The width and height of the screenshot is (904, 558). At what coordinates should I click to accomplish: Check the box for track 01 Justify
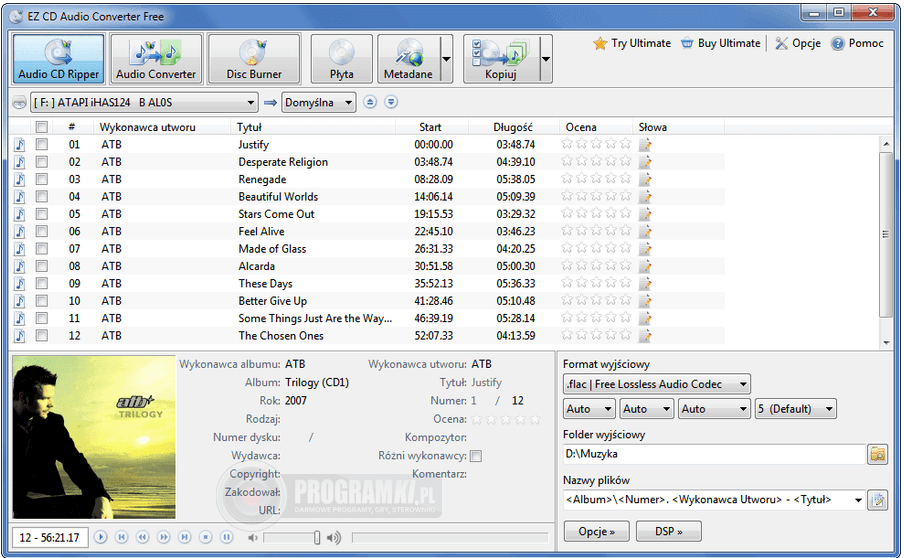(x=42, y=144)
